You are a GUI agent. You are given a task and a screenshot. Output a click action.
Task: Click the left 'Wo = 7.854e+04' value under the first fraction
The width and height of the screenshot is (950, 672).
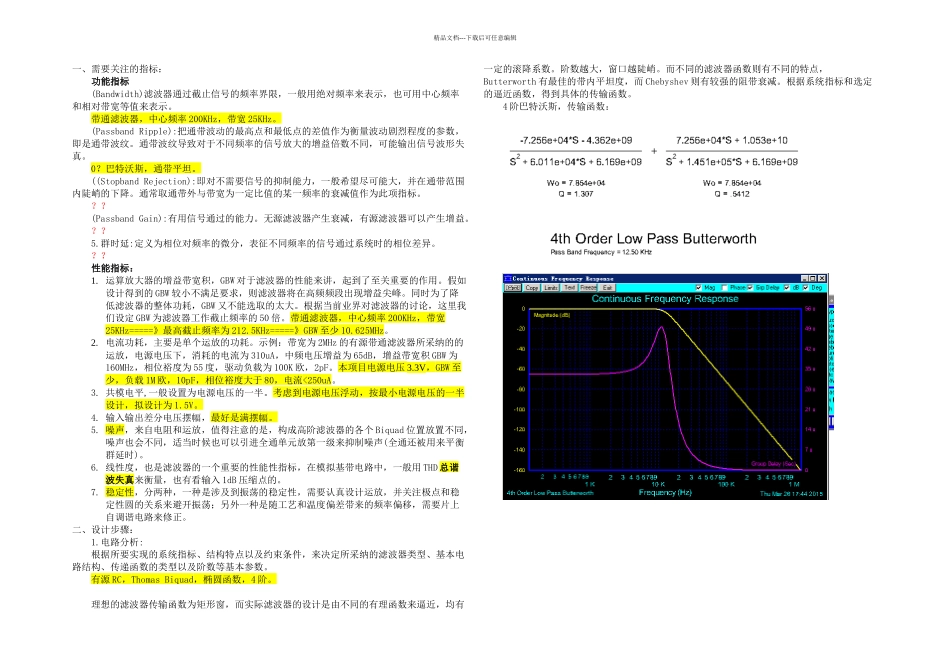point(576,183)
